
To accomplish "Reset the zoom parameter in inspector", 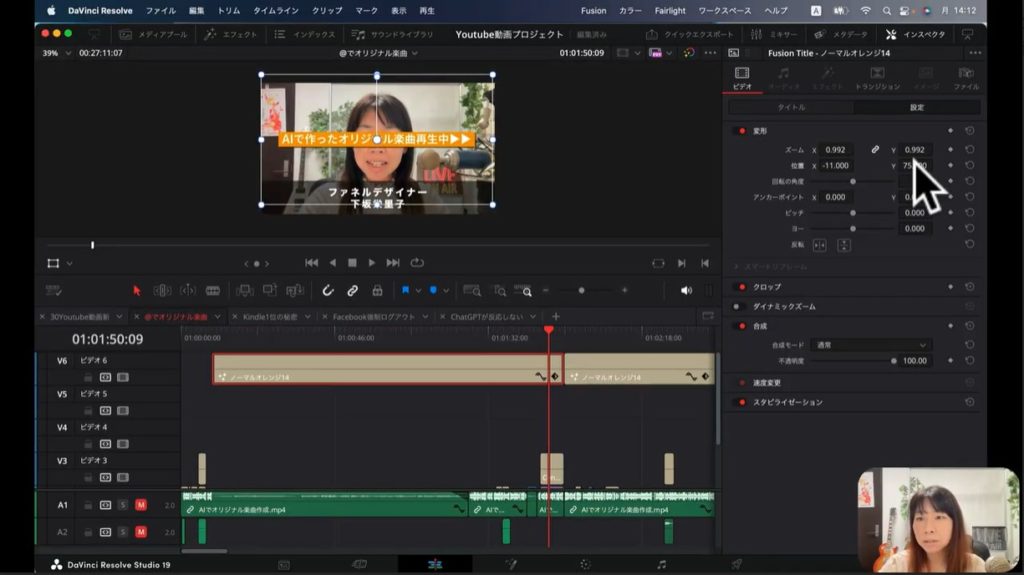I will coord(969,149).
